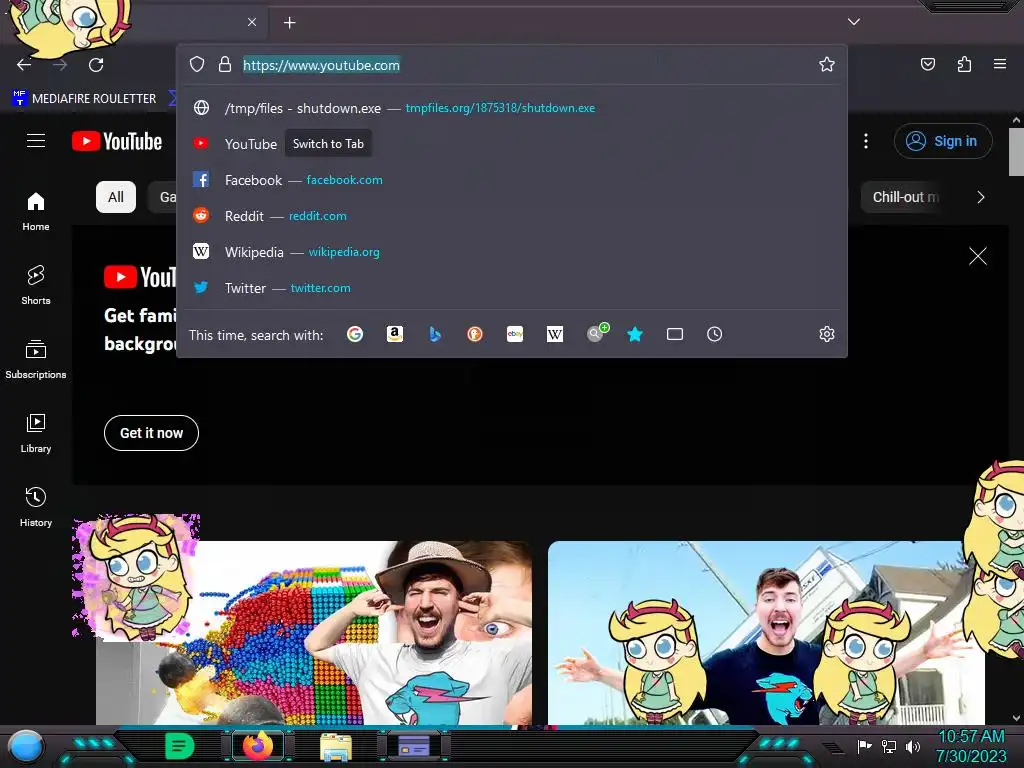Screen dimensions: 1024x768
Task: List all tabs with dropdown arrow
Action: click(x=854, y=22)
